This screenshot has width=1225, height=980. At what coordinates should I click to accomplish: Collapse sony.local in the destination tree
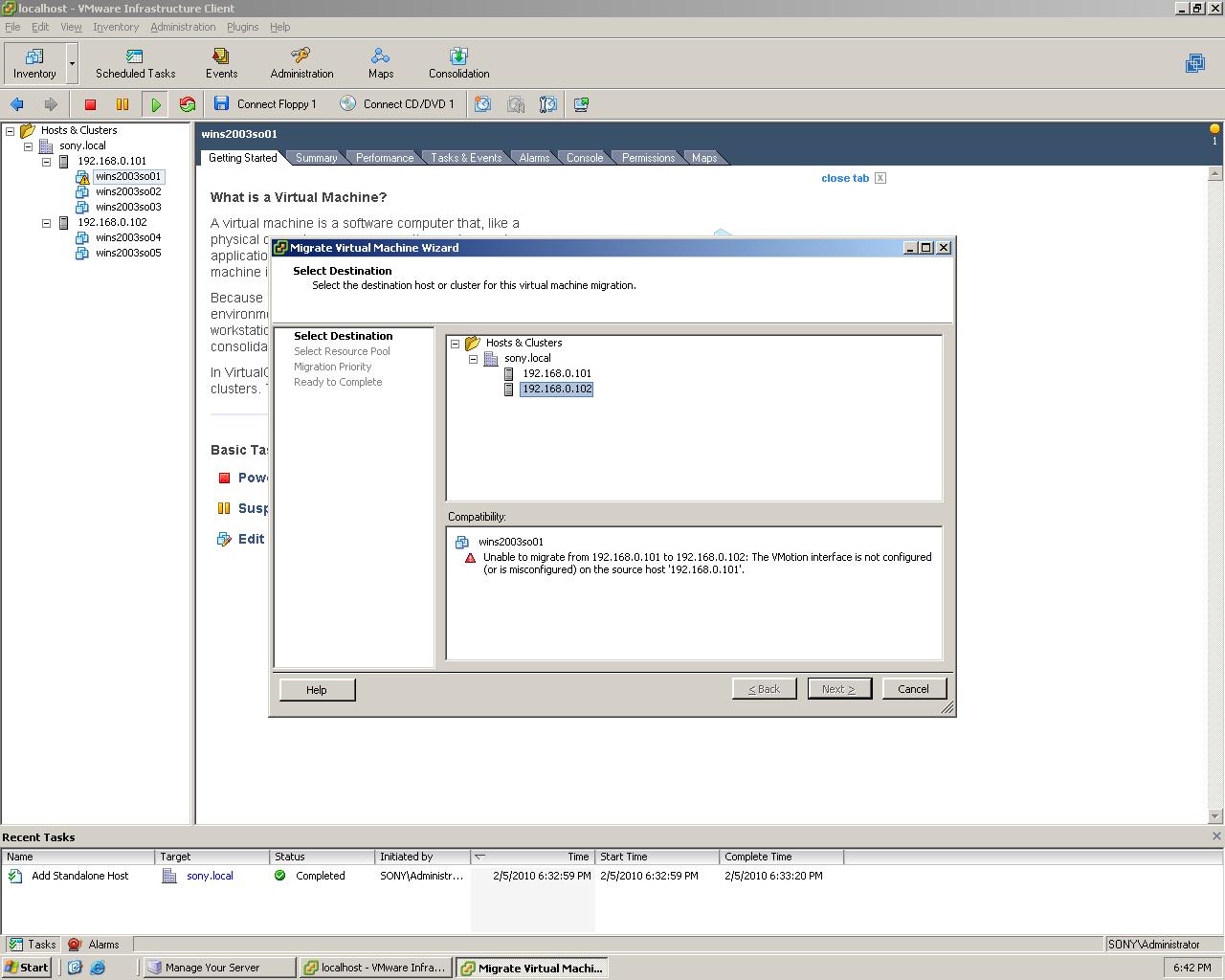[472, 358]
